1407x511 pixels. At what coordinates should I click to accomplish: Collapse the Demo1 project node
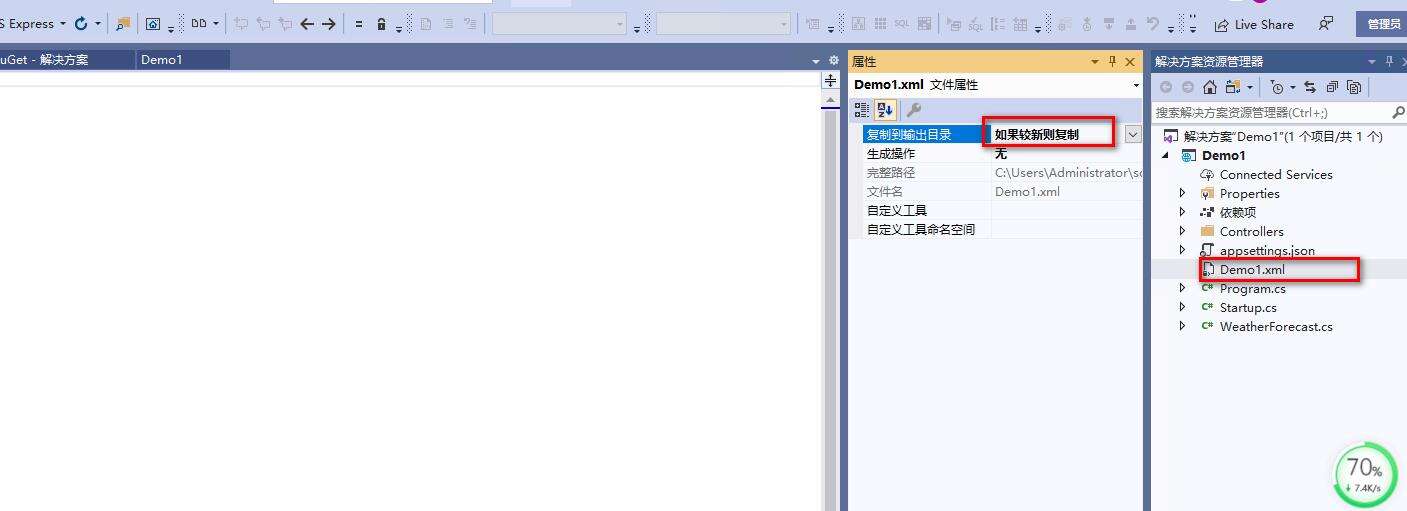coord(1164,156)
